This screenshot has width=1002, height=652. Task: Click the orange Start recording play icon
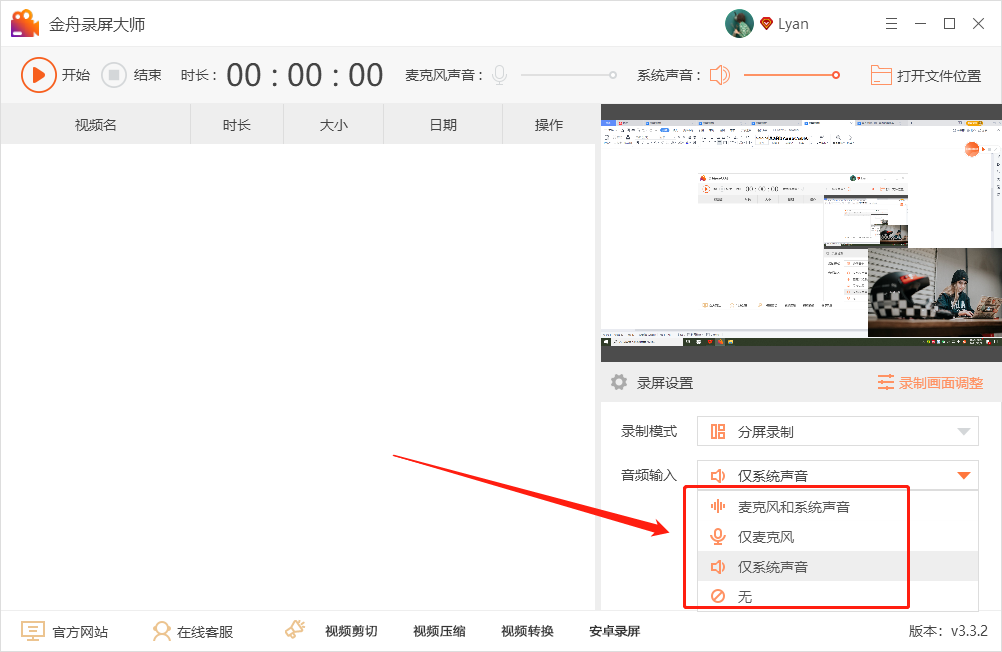[38, 75]
